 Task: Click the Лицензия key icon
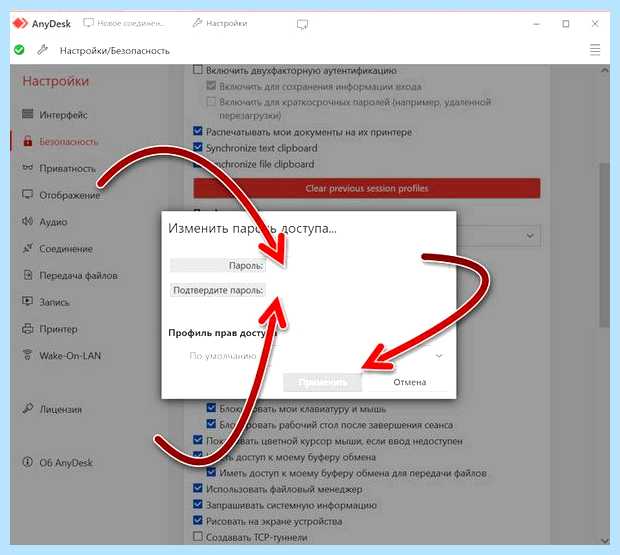(28, 408)
